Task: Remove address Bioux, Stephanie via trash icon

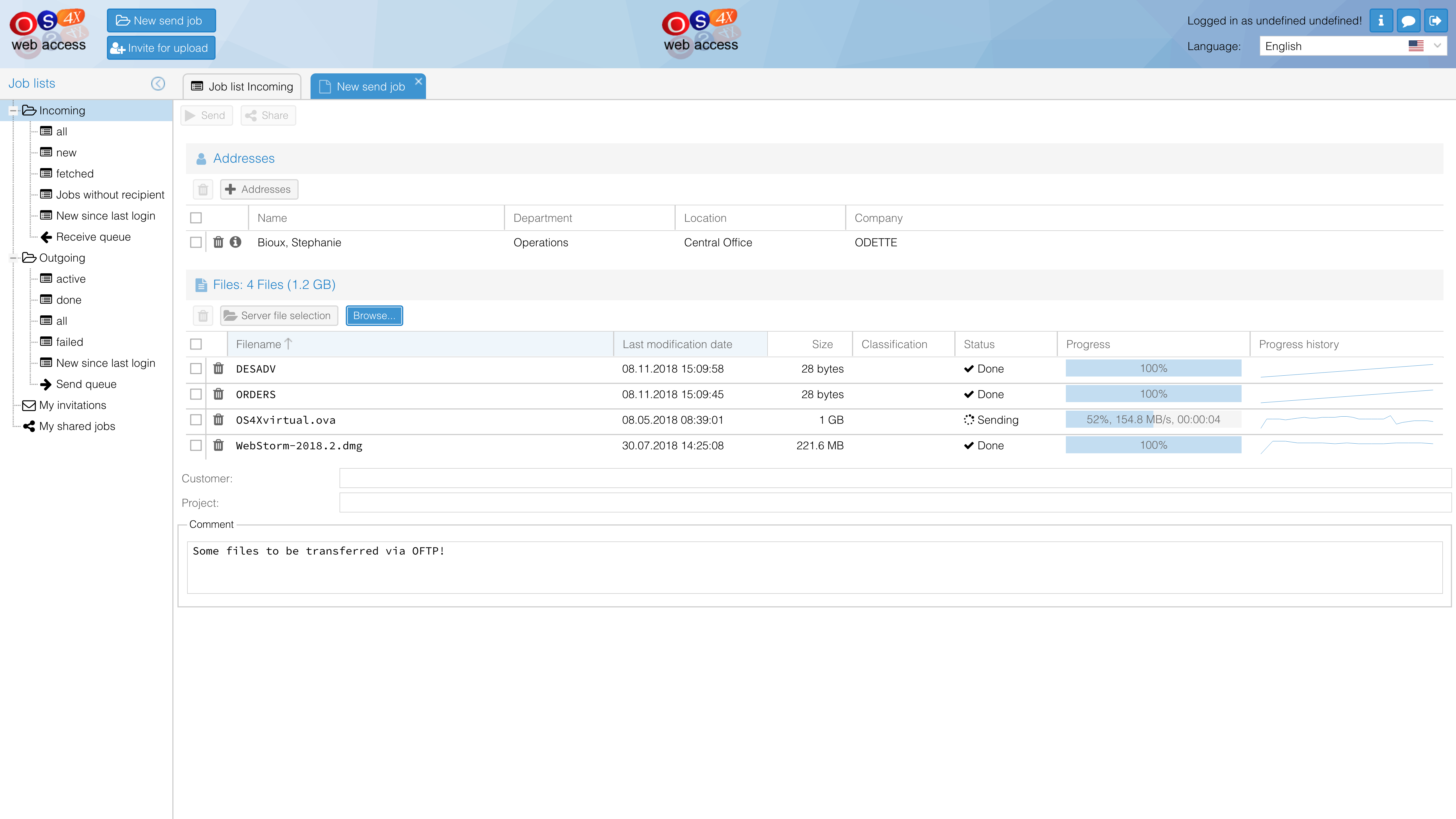Action: click(218, 242)
